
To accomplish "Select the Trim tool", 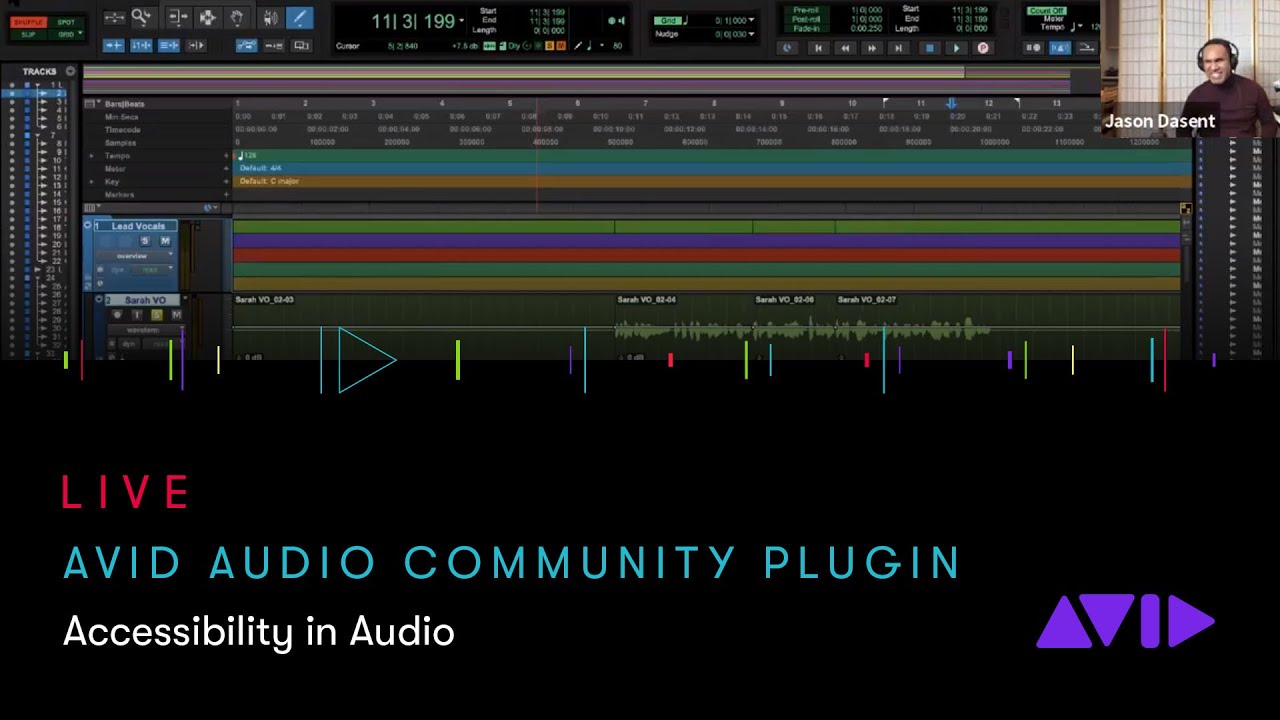I will pyautogui.click(x=178, y=17).
